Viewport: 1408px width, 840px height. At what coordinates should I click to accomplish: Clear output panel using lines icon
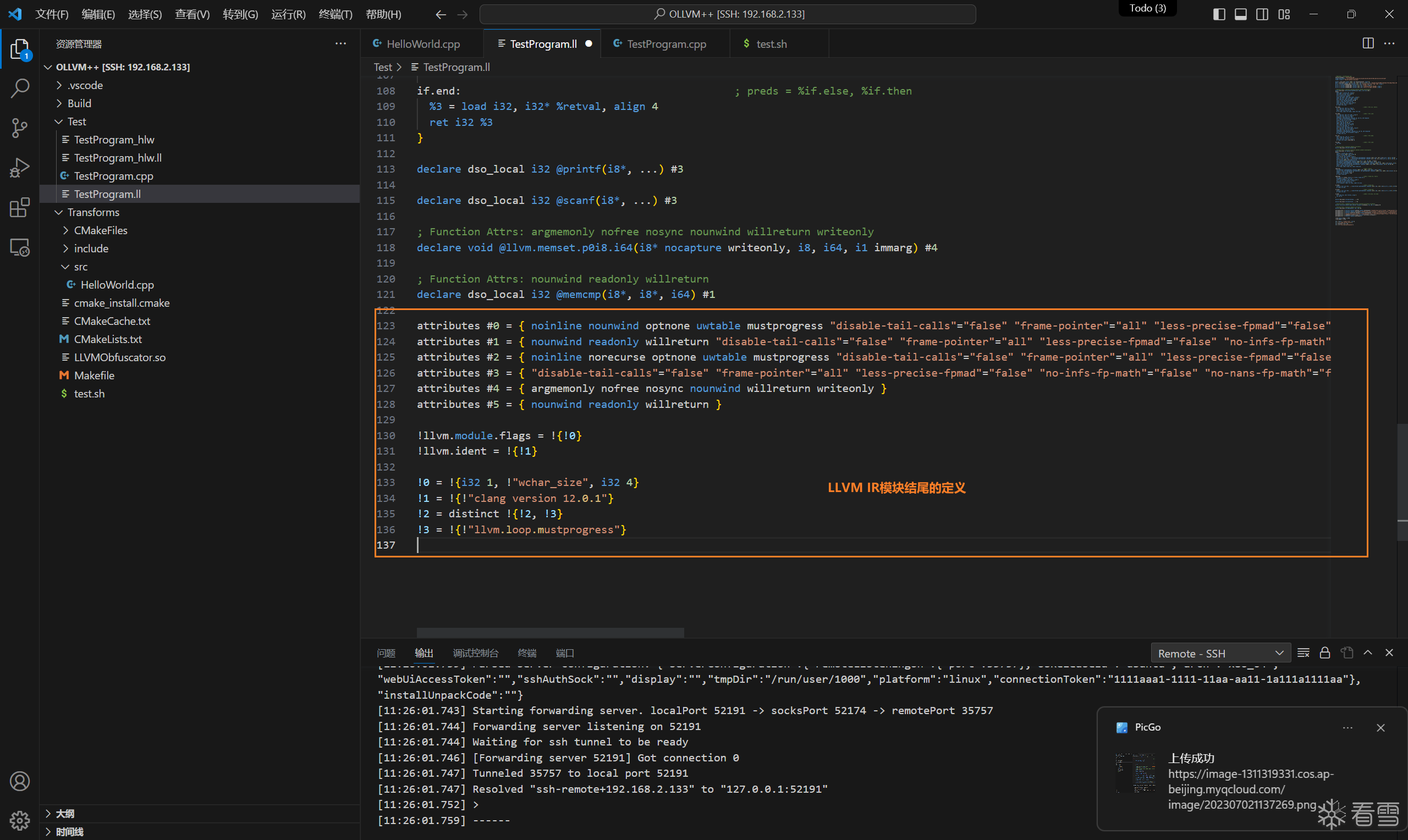click(1303, 653)
